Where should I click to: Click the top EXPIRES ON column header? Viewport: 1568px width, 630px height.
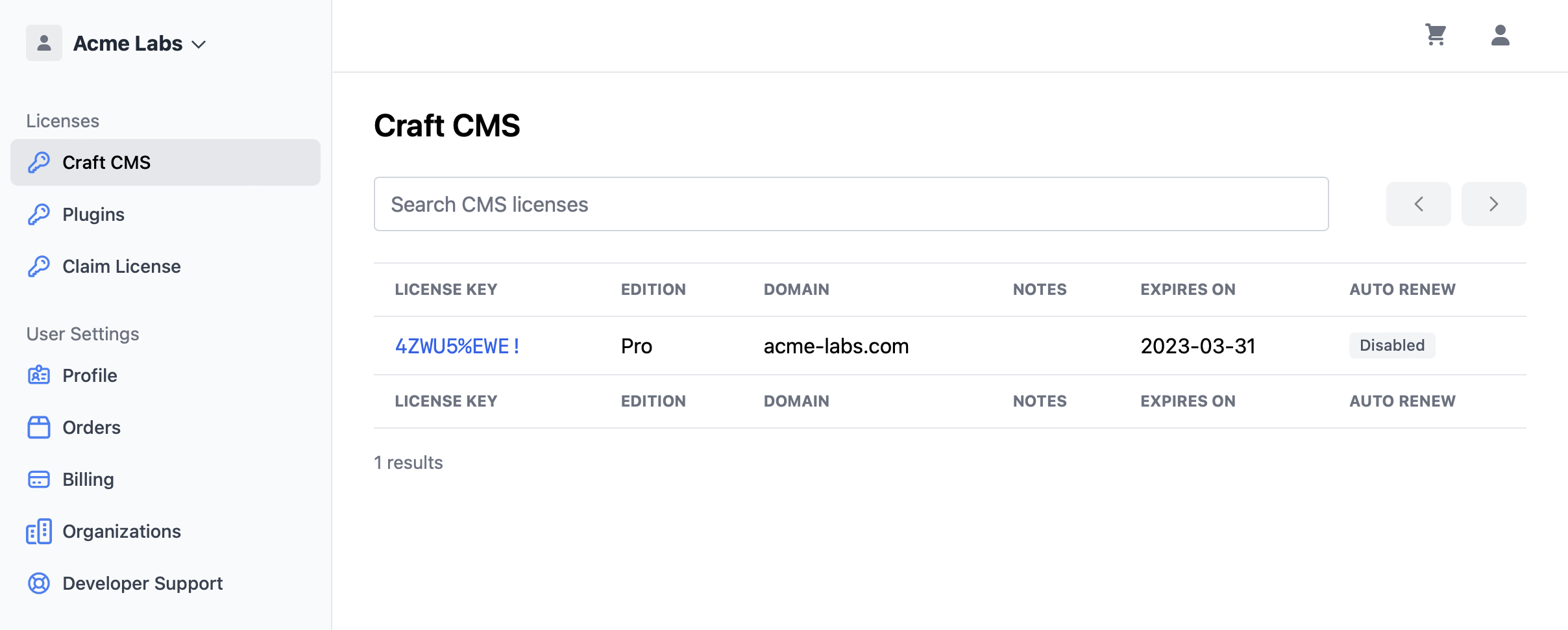tap(1188, 290)
